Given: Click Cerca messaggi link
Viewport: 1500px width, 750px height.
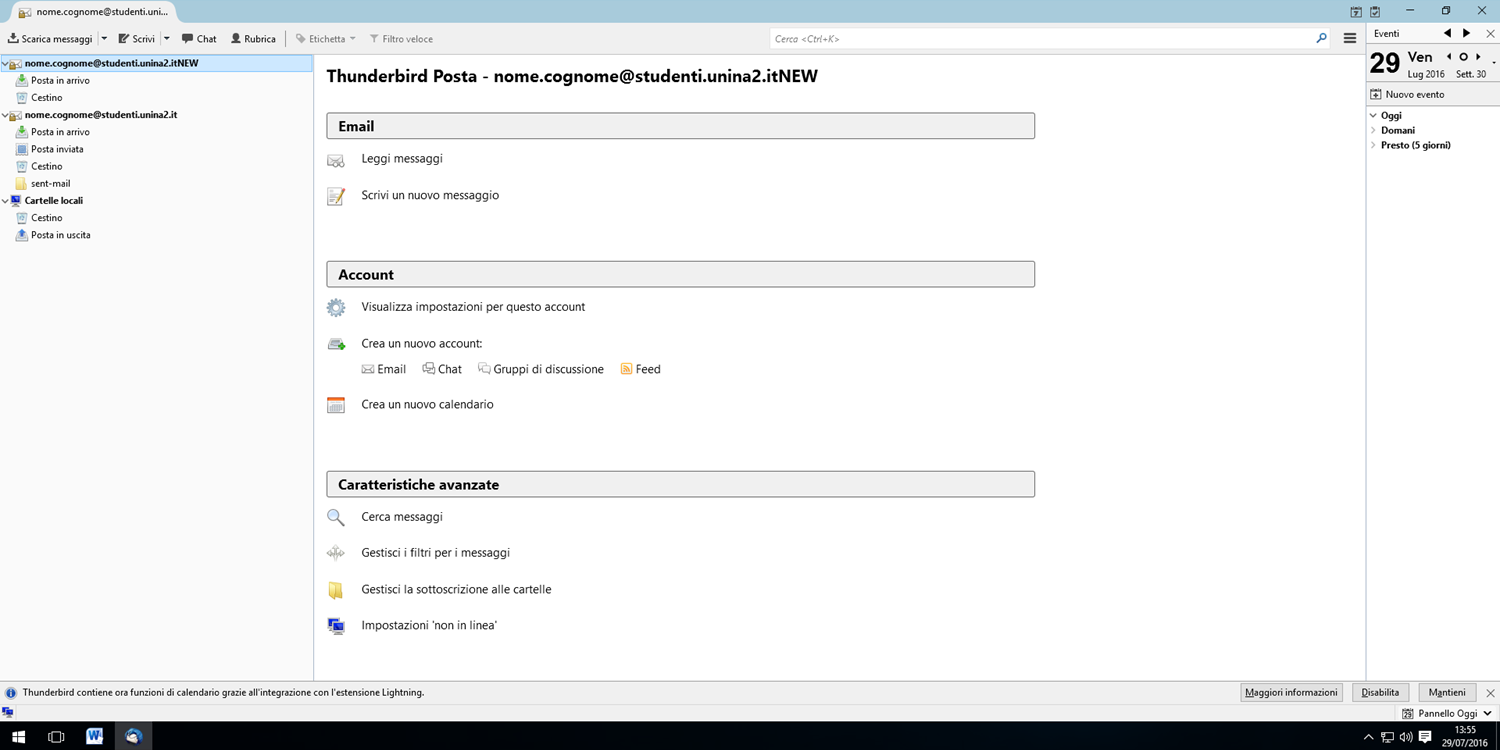Looking at the screenshot, I should (402, 517).
